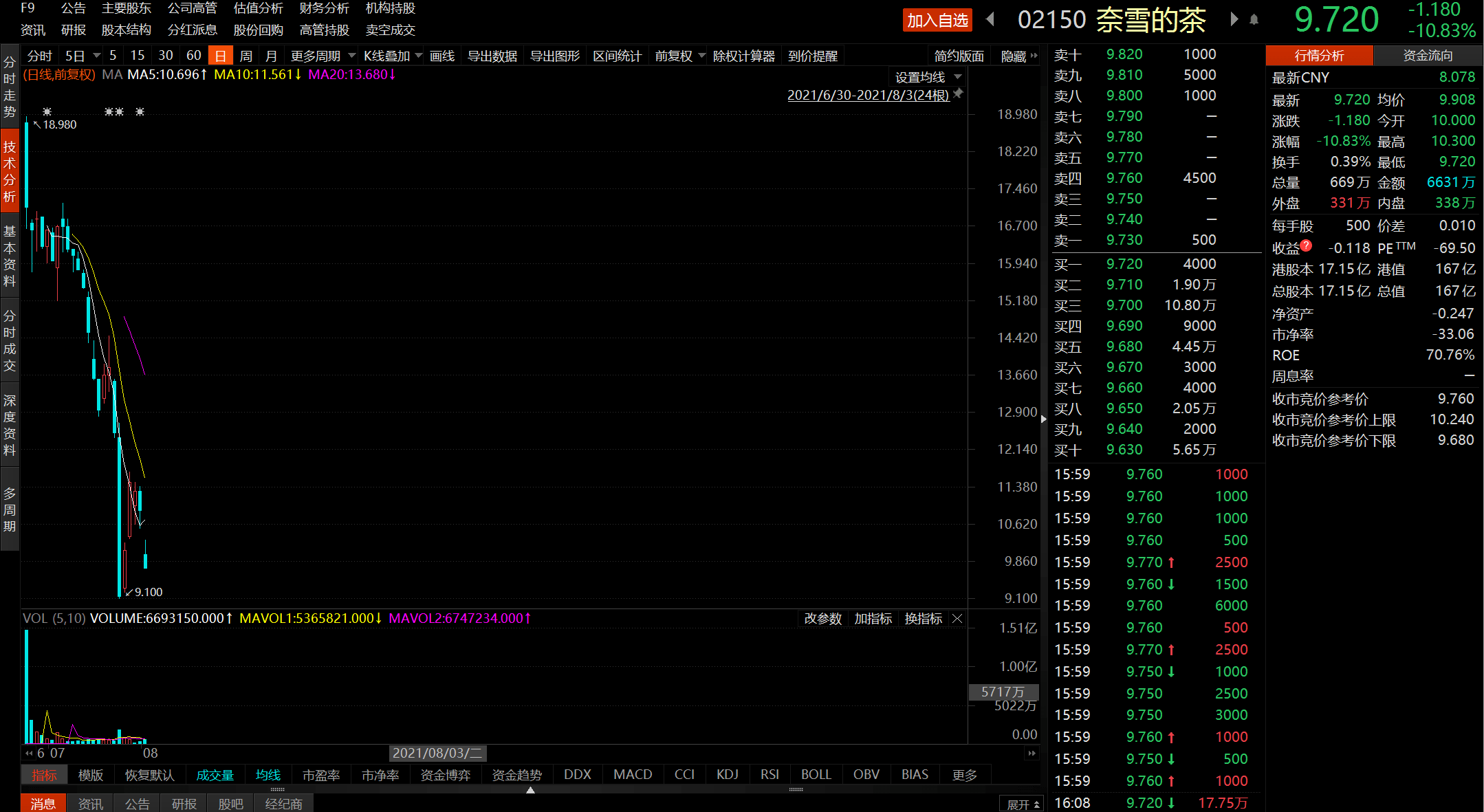Open 财务分析 in top menu
This screenshot has width=1484, height=812.
click(325, 8)
